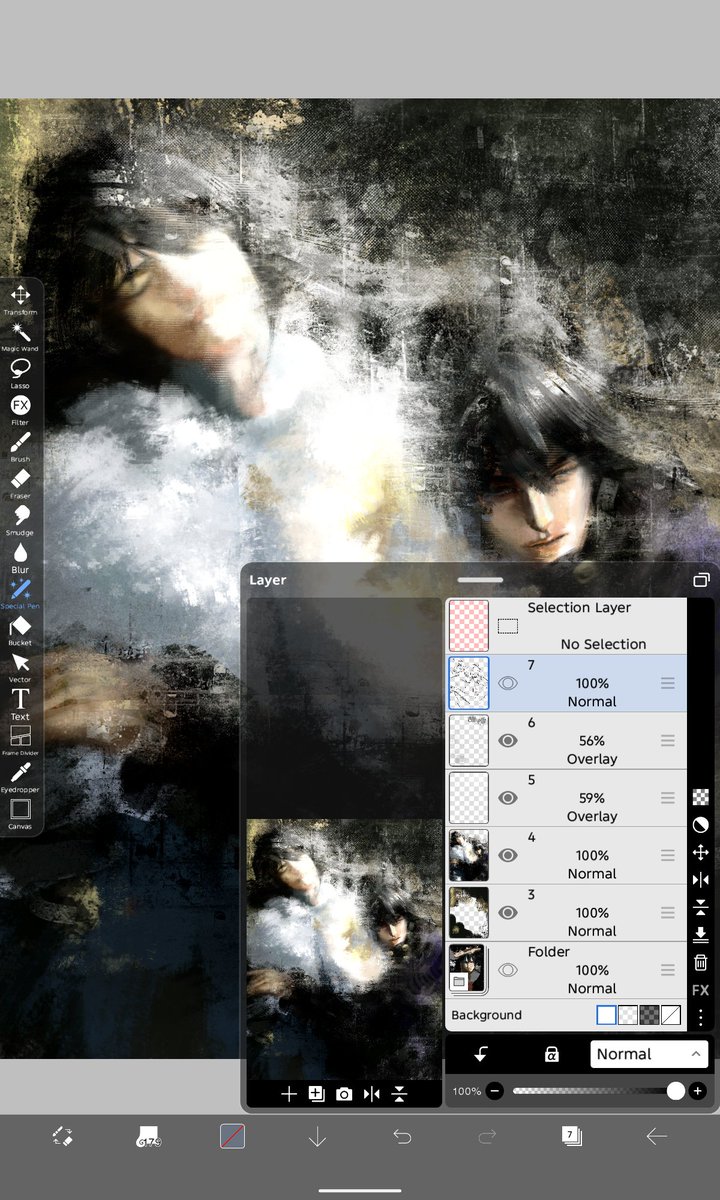Click the invert layer colors icon
This screenshot has width=720, height=1200.
point(700,825)
